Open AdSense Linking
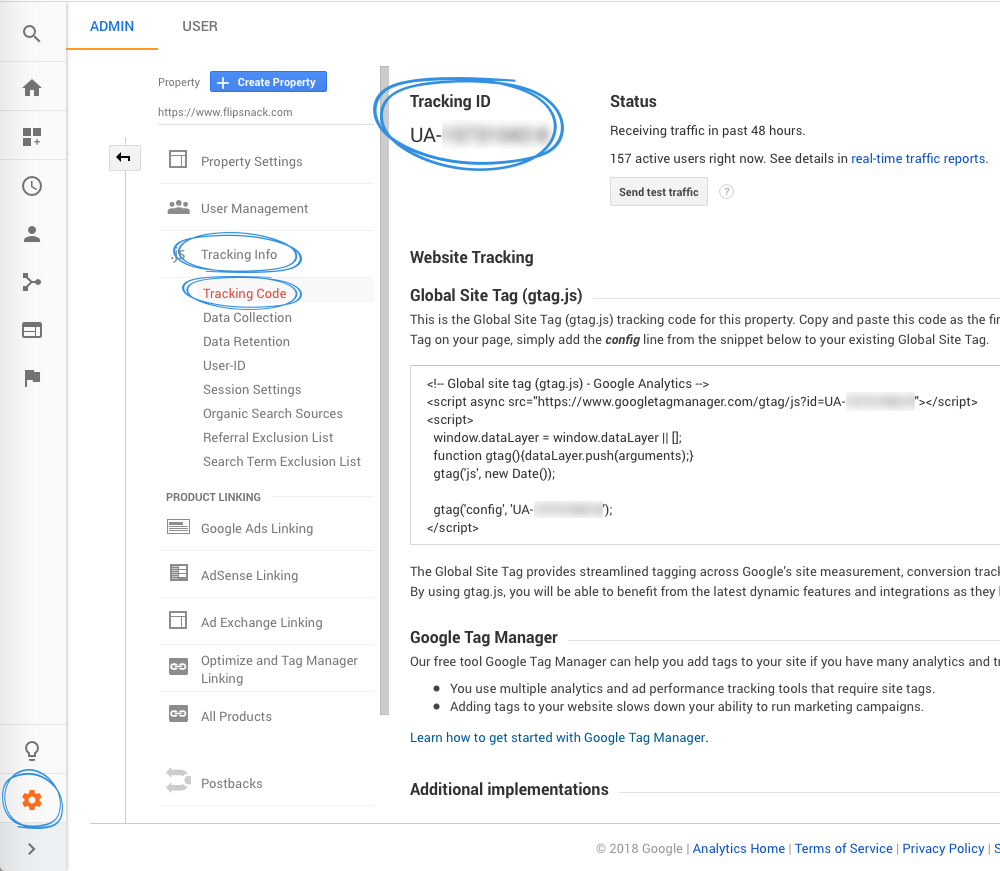Viewport: 1000px width, 871px height. click(x=249, y=575)
